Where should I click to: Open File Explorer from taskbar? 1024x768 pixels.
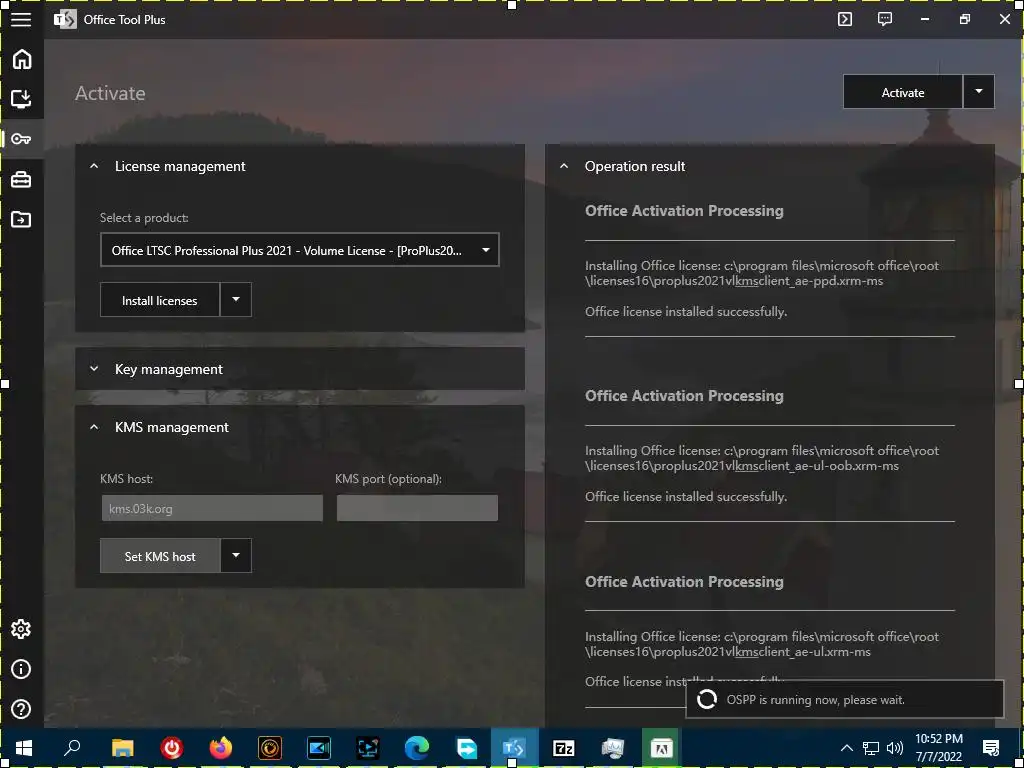(122, 748)
